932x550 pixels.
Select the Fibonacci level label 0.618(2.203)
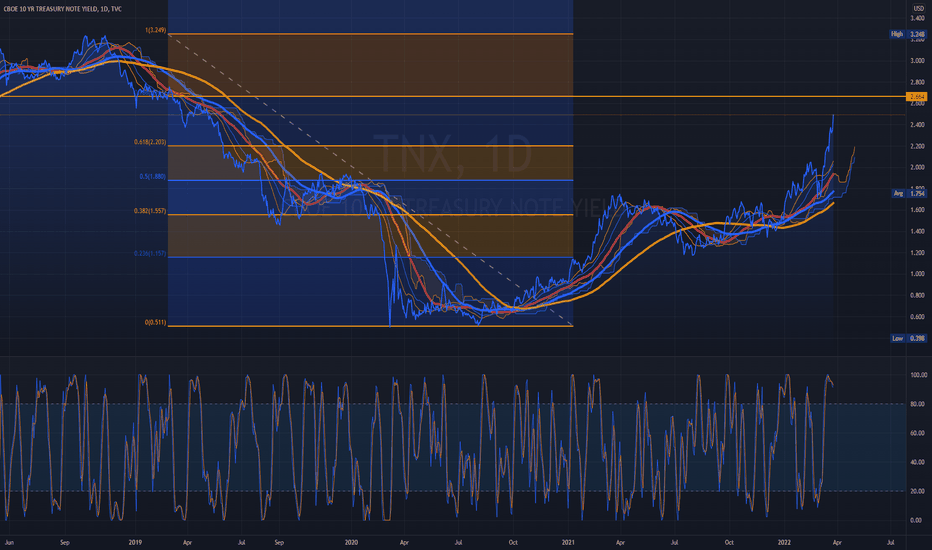pos(150,142)
